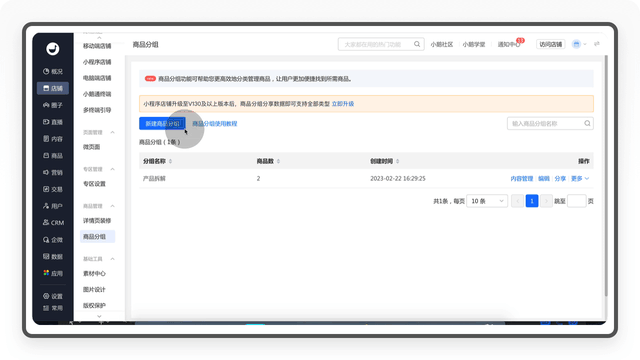Click the page vertical scrollbar
Screen dimensions: 640x360
(x=606, y=176)
